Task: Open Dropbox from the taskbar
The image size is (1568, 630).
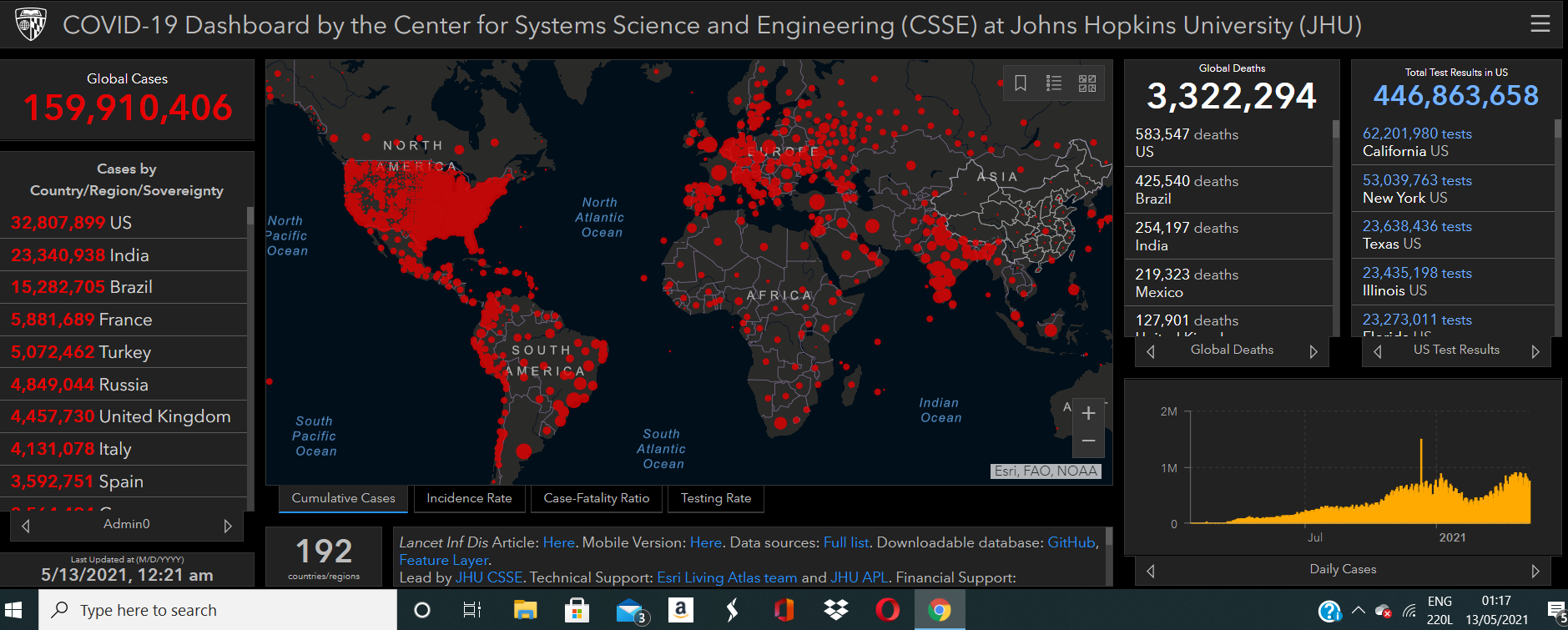Action: point(835,610)
